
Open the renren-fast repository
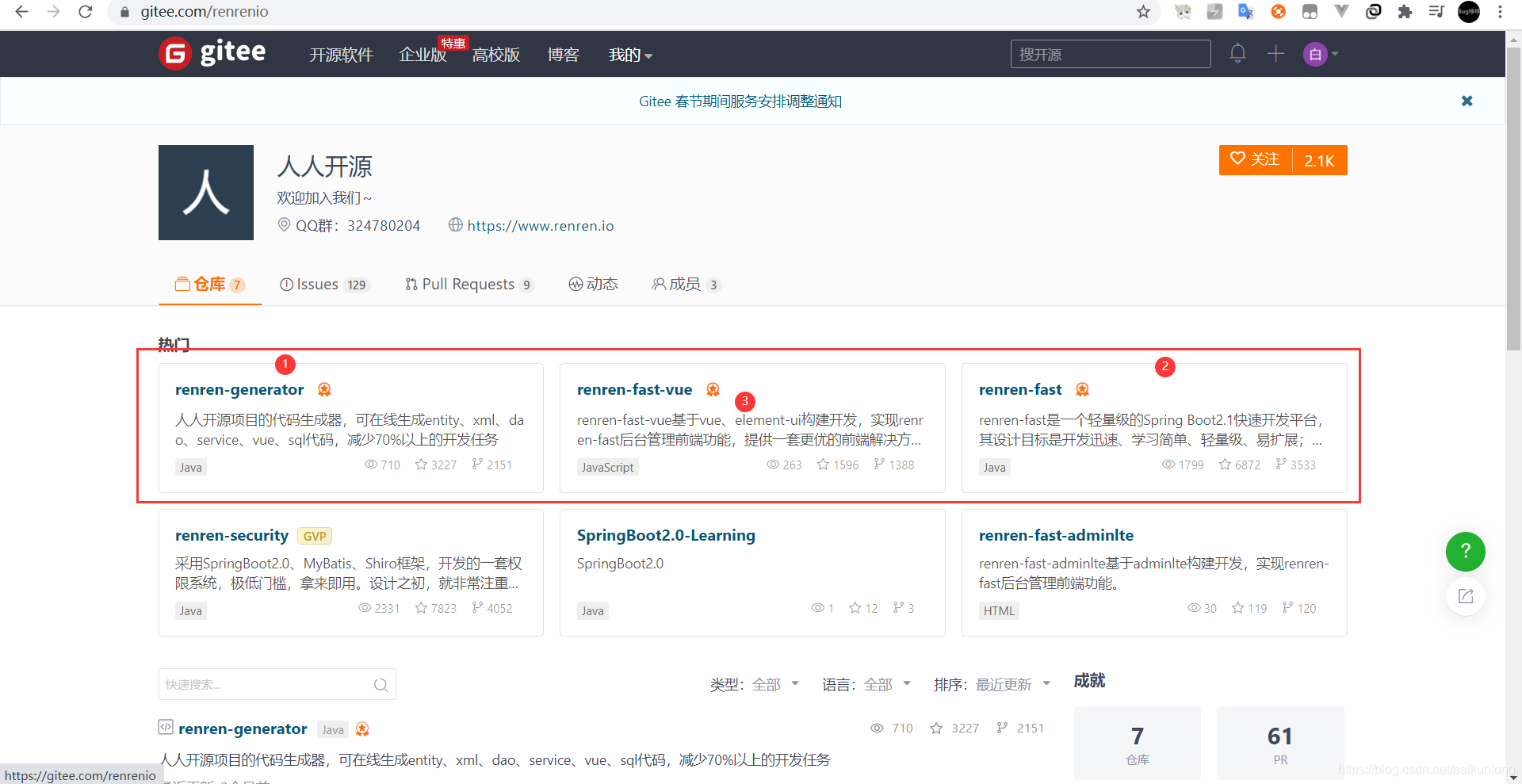[x=1020, y=389]
